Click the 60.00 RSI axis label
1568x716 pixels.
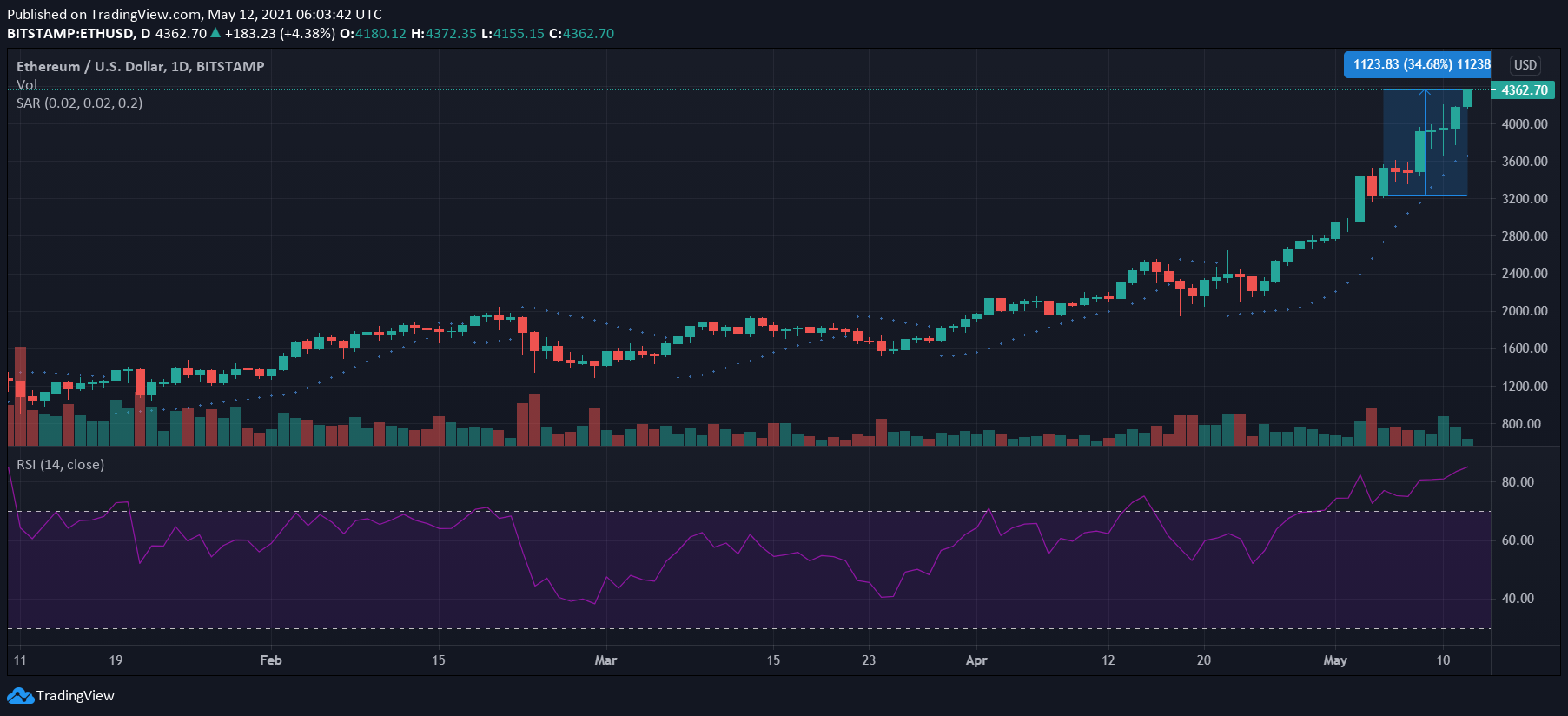coord(1518,540)
